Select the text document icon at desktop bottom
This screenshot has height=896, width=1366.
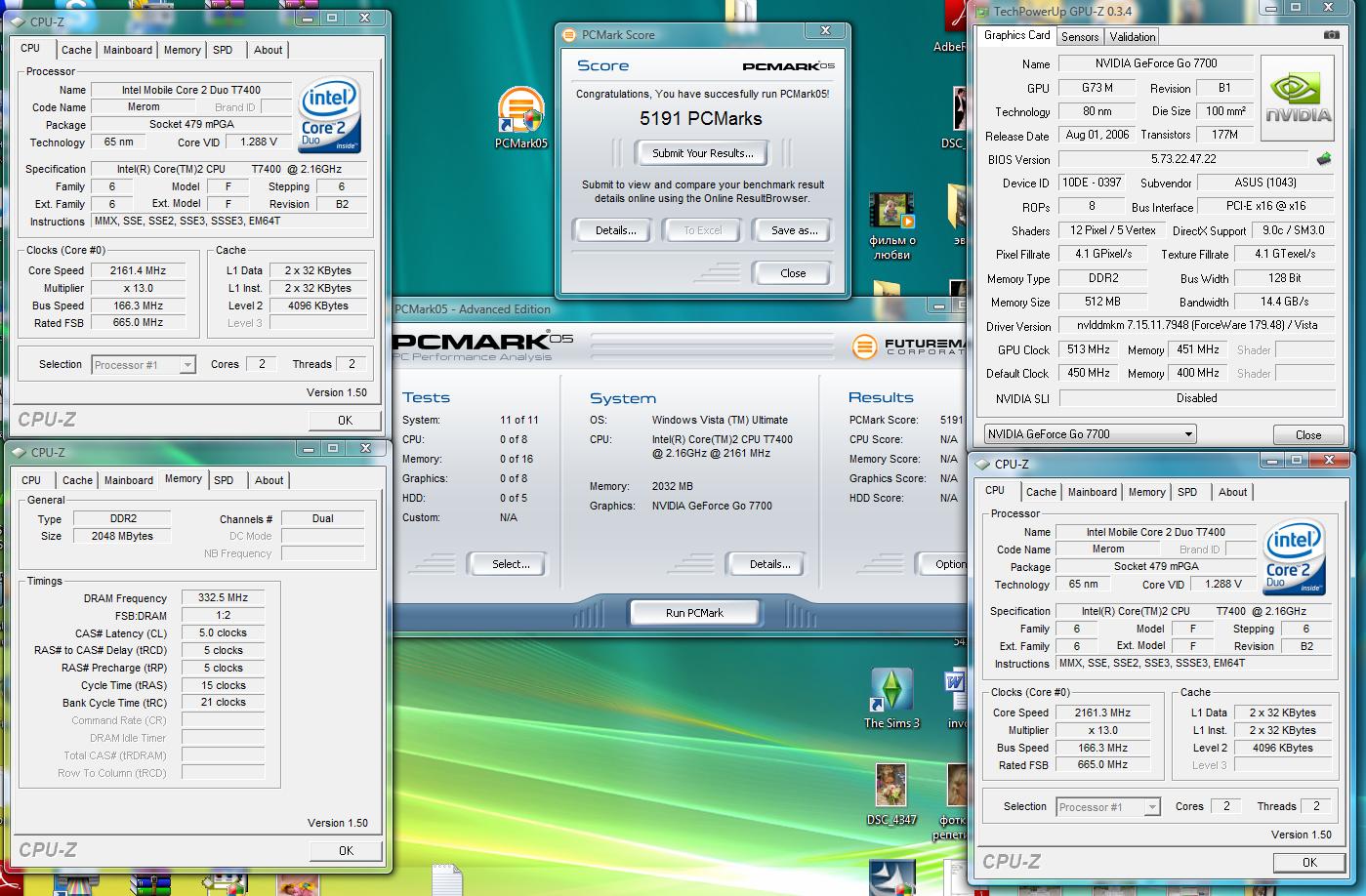(x=446, y=879)
